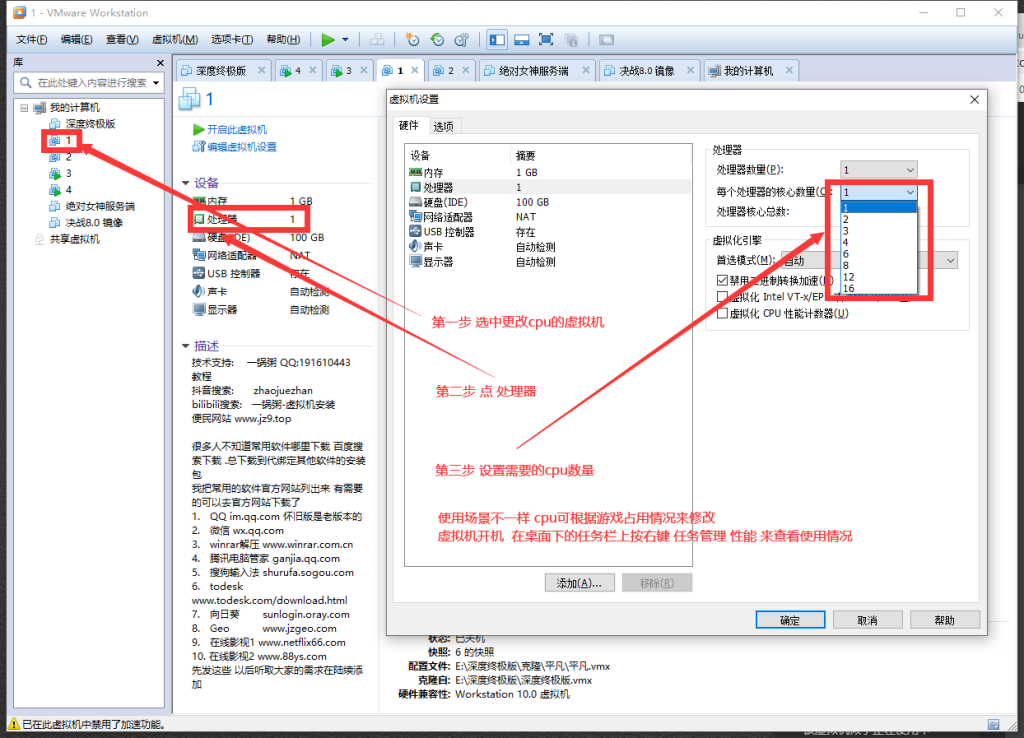Collapse the cores-per-processor dropdown via its arrow

click(x=910, y=192)
